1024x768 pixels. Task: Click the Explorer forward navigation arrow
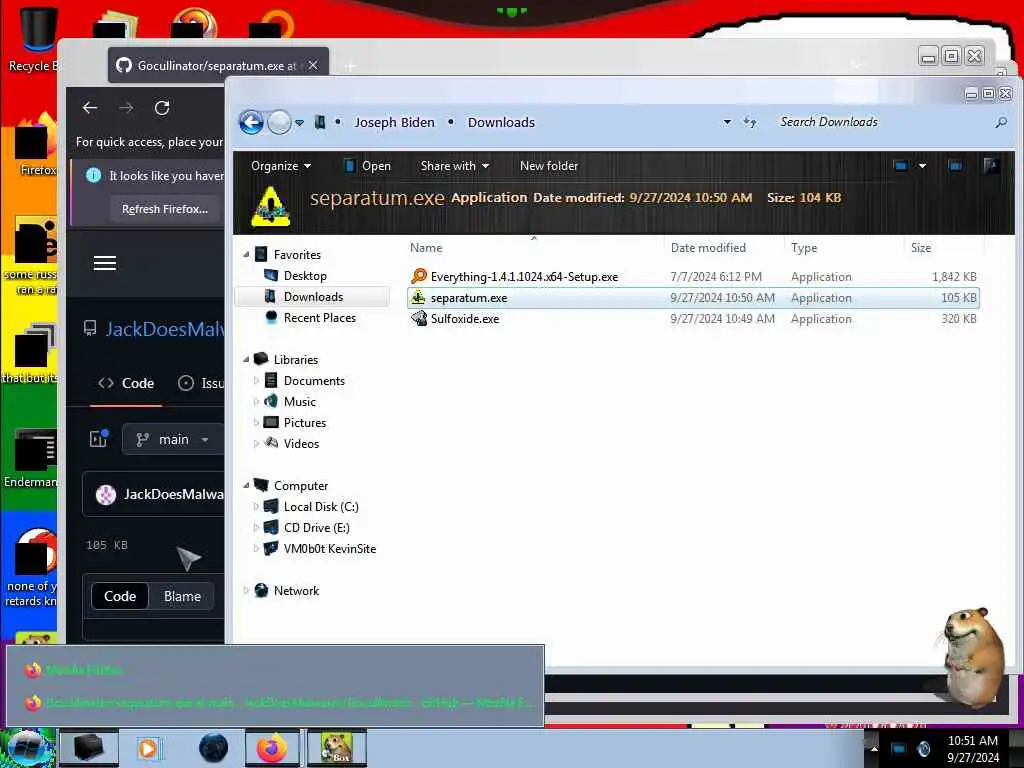(x=280, y=122)
